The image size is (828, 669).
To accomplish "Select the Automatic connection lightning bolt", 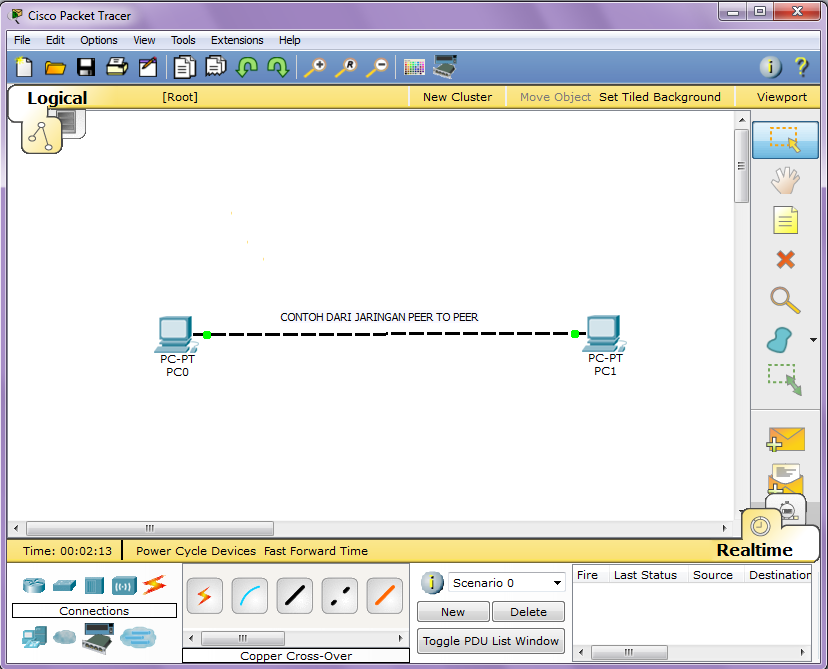I will click(x=204, y=595).
